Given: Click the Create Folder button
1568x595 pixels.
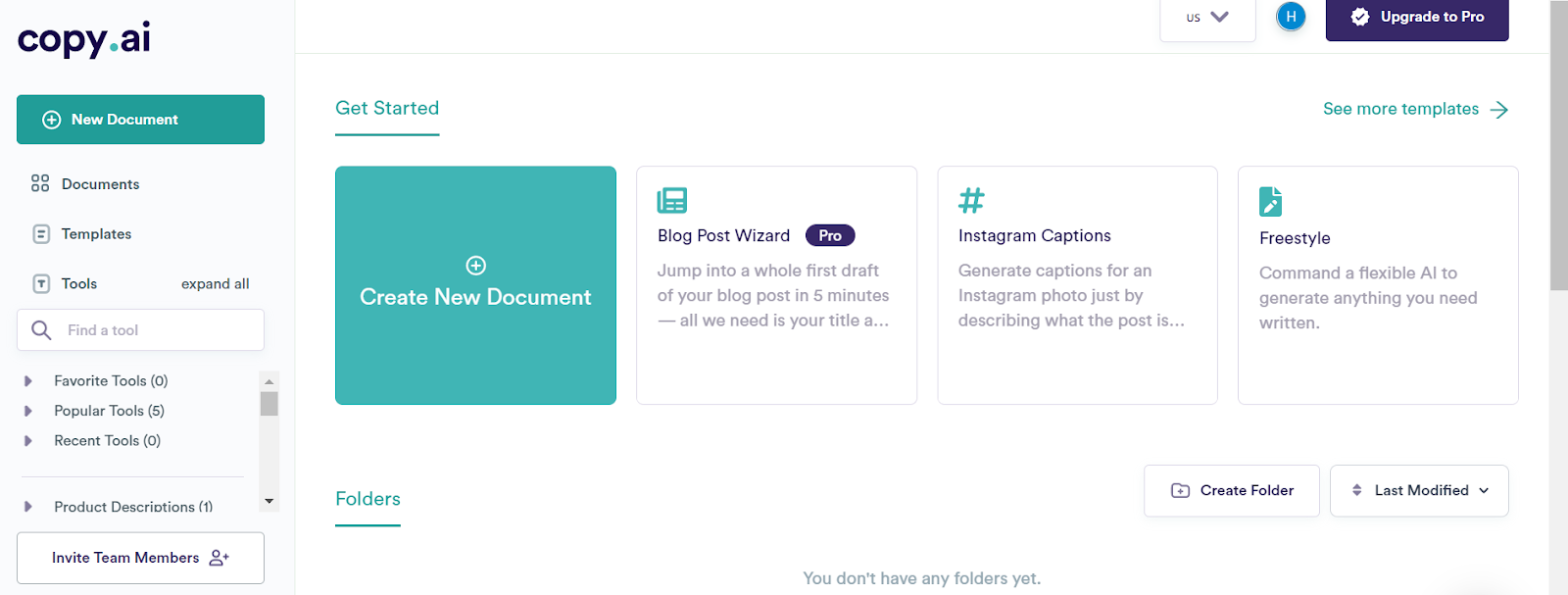Looking at the screenshot, I should pyautogui.click(x=1232, y=490).
